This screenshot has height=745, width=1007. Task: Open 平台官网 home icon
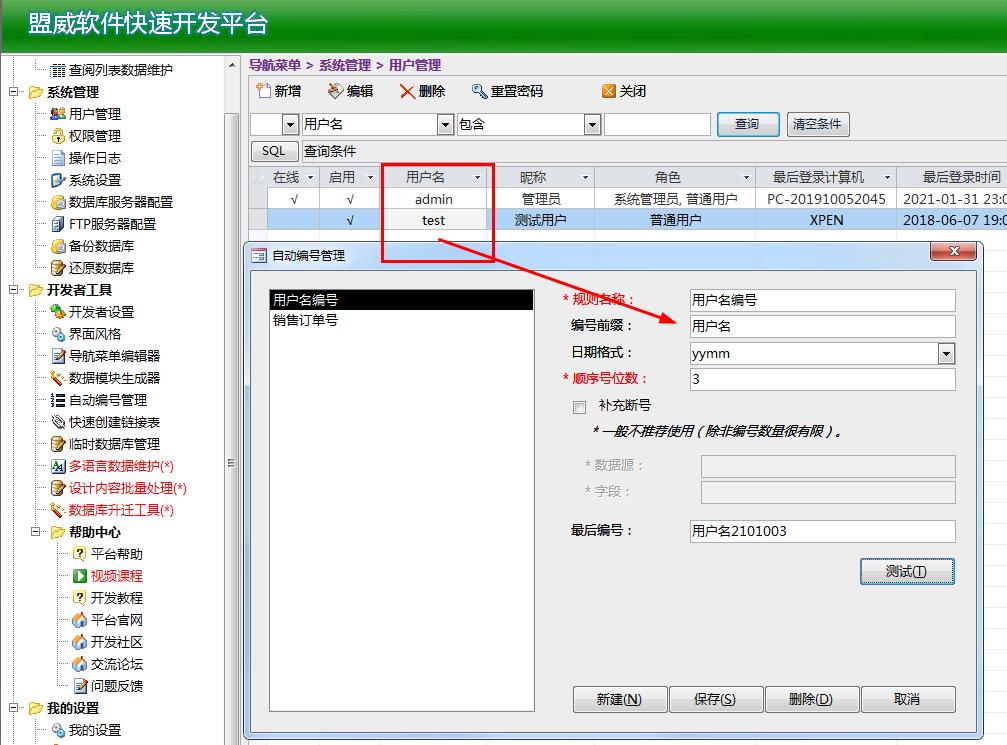[x=80, y=620]
